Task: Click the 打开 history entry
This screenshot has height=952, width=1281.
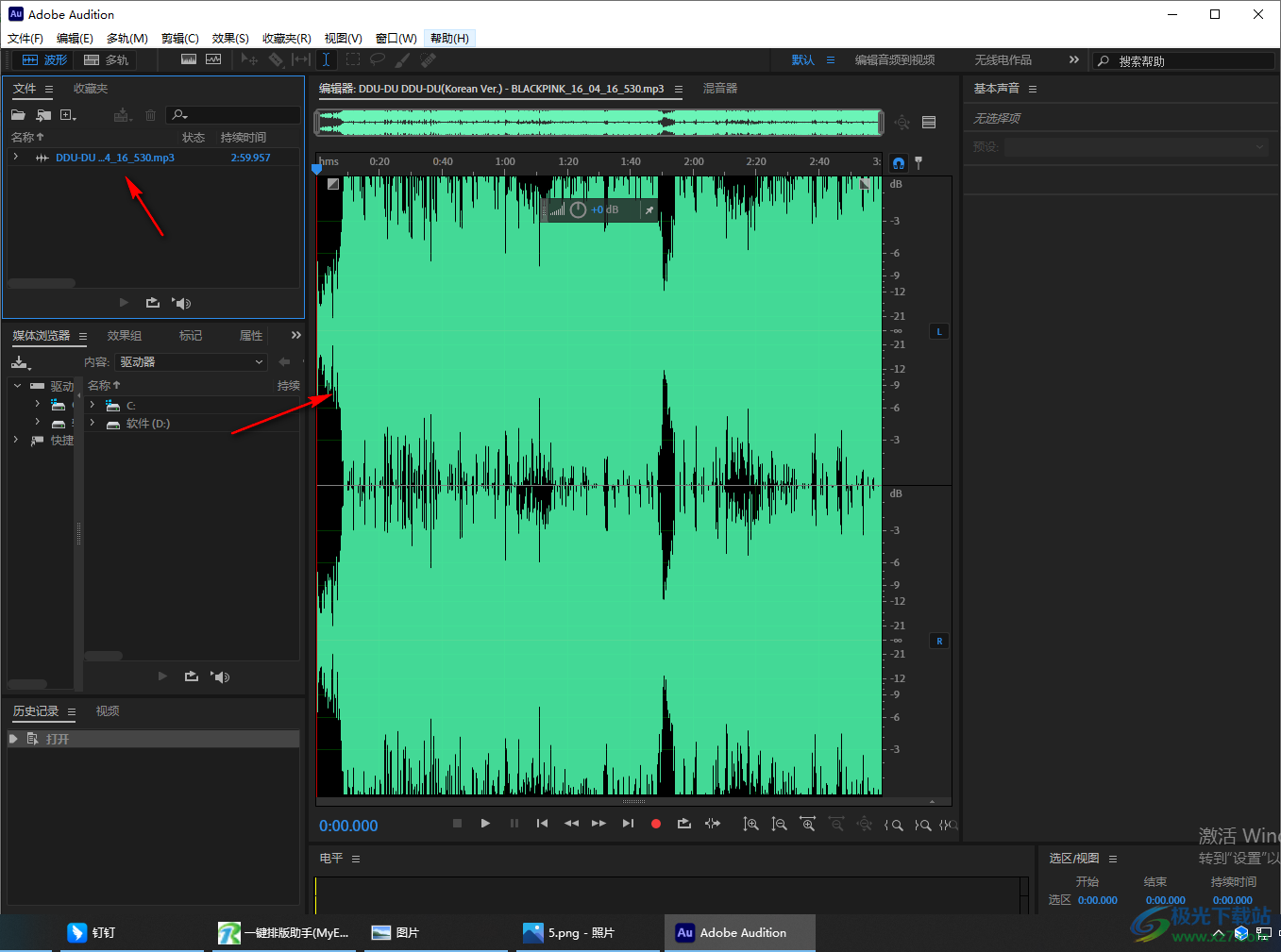Action: pos(154,739)
